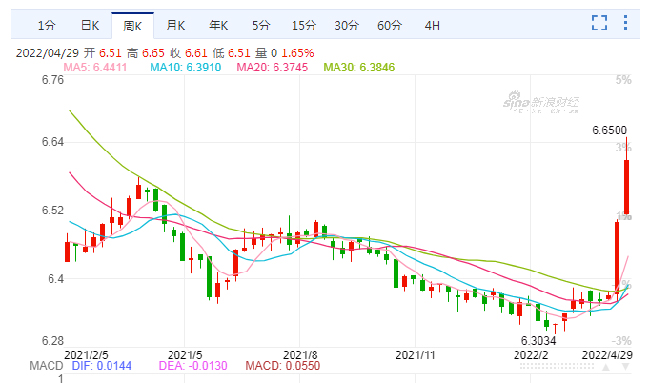The height and width of the screenshot is (383, 650).
Task: Click the 2022/2 date axis label
Action: tap(531, 355)
